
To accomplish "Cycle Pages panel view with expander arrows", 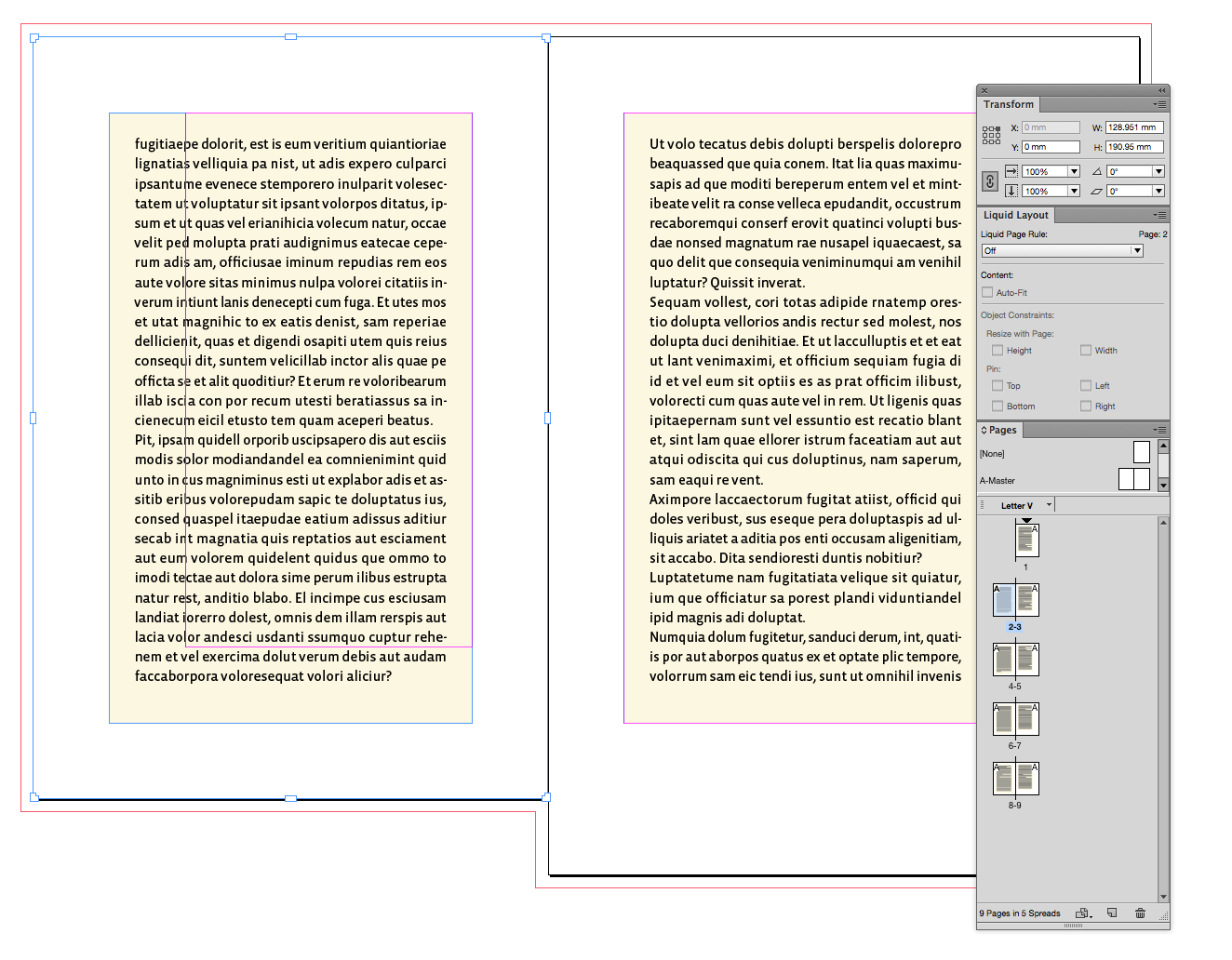I will pyautogui.click(x=984, y=430).
